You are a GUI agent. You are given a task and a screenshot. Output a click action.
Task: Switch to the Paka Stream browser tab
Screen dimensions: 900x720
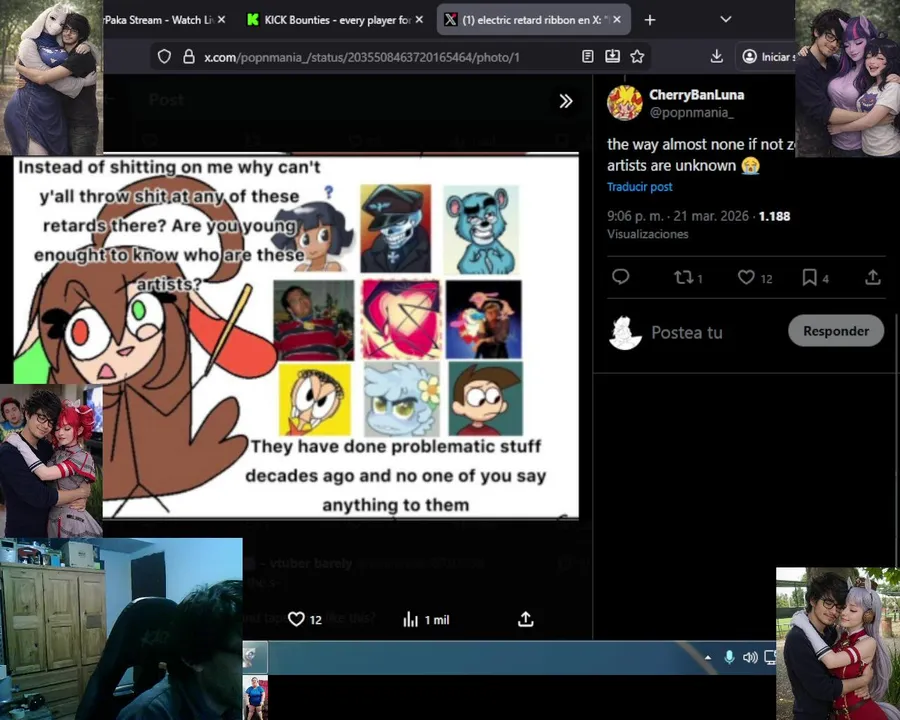click(x=158, y=20)
